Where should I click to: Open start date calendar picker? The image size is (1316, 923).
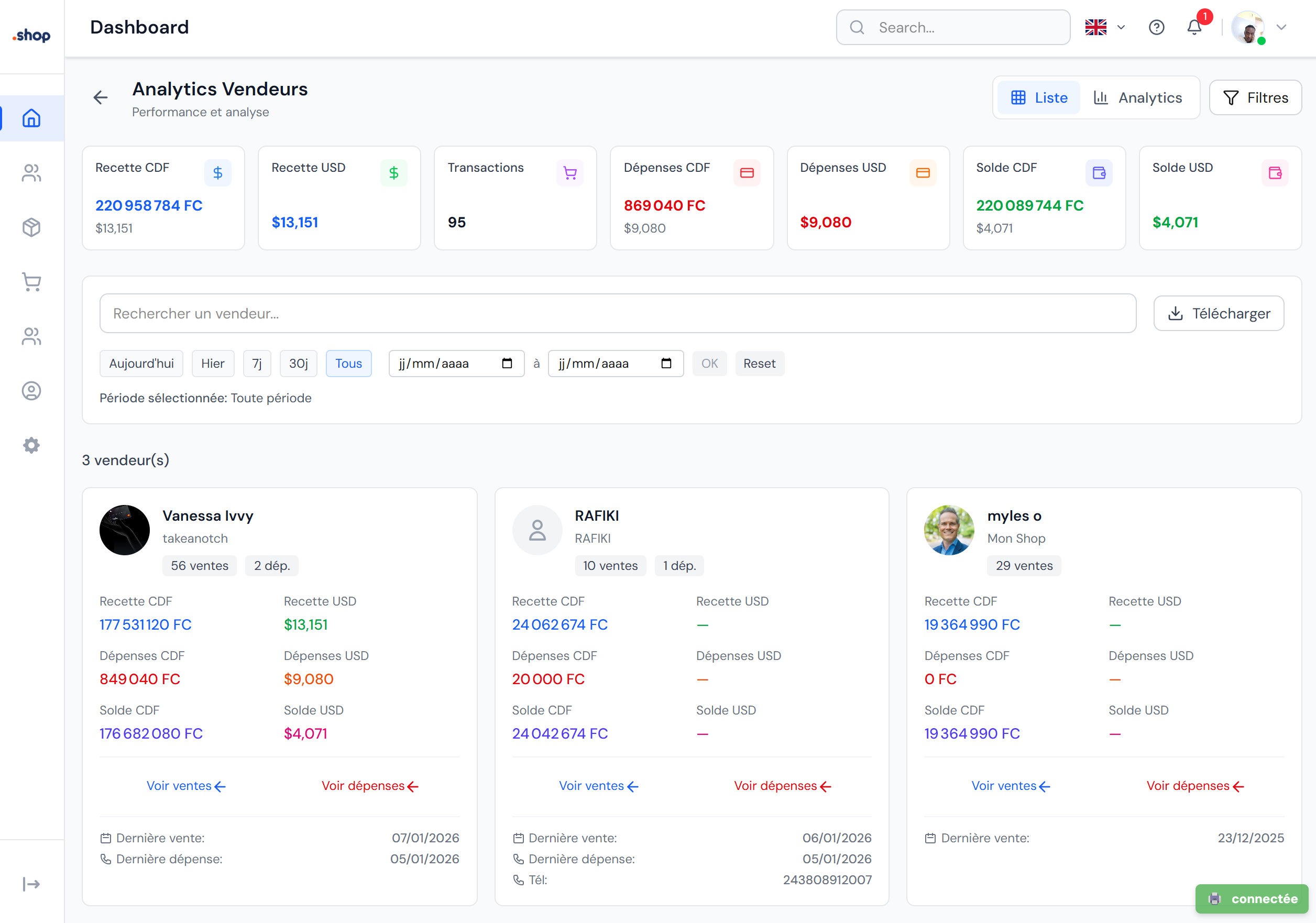507,364
